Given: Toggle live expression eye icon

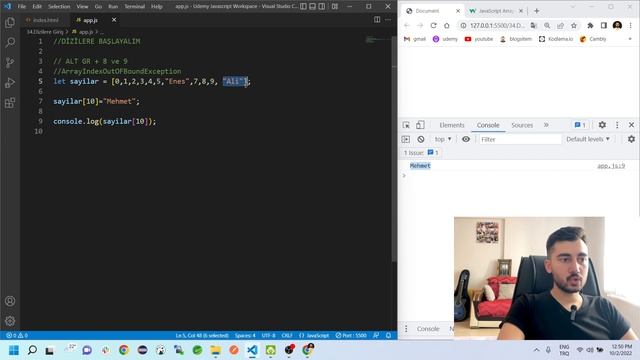Looking at the screenshot, I should click(466, 139).
